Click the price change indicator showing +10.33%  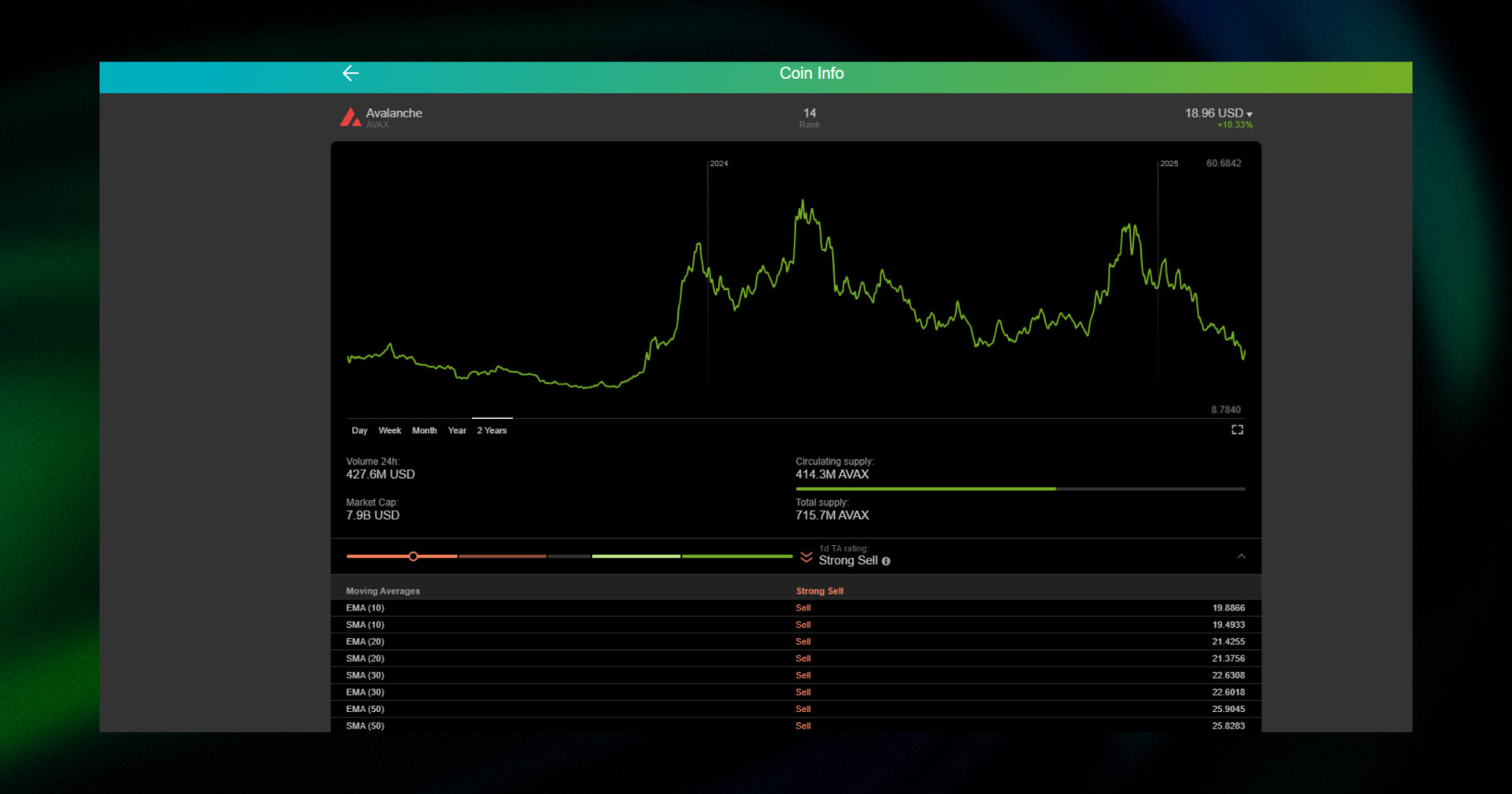(1234, 124)
